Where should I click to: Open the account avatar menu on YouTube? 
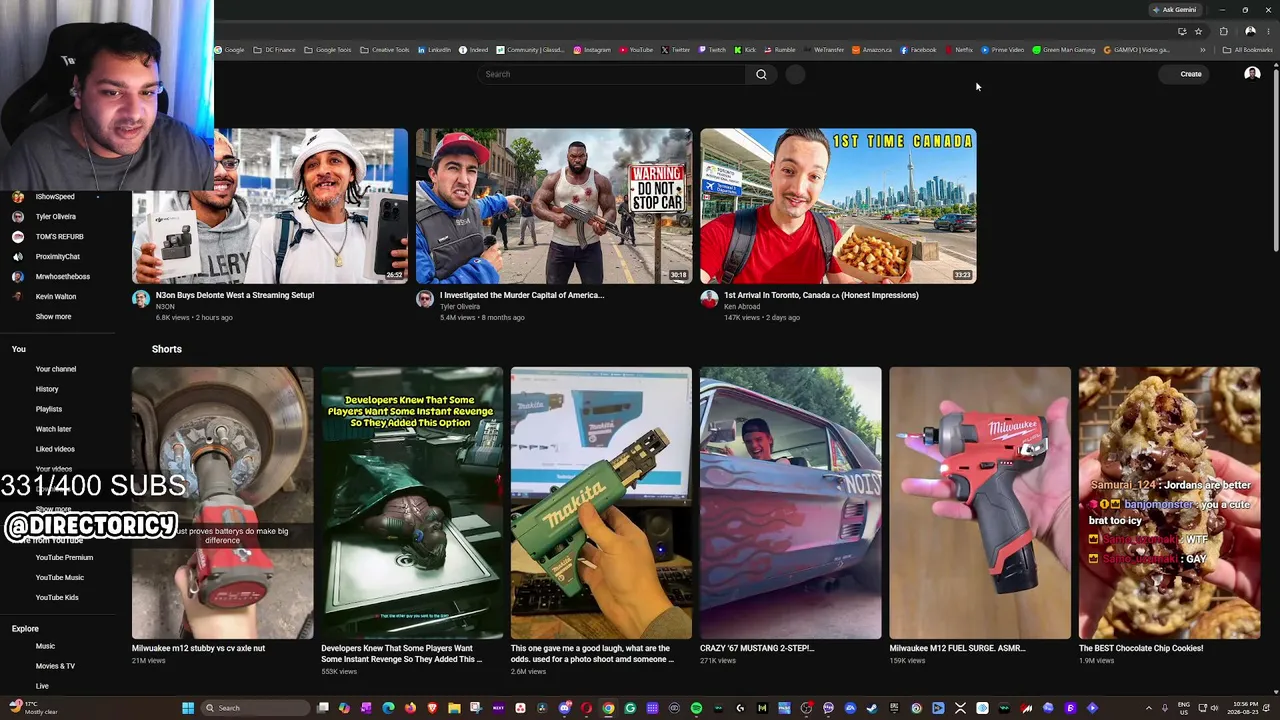1252,74
